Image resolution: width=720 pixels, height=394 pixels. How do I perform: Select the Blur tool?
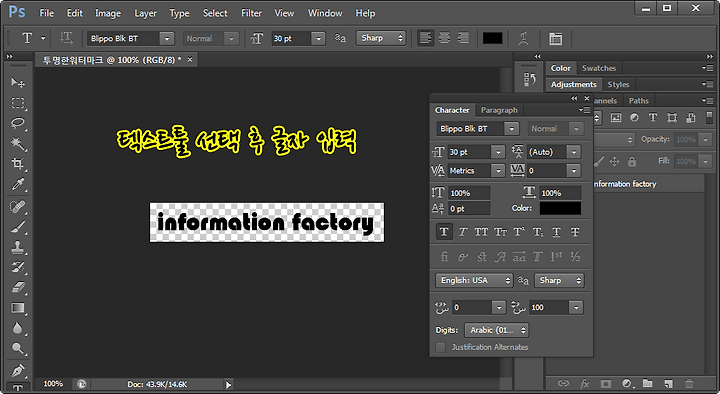18,328
